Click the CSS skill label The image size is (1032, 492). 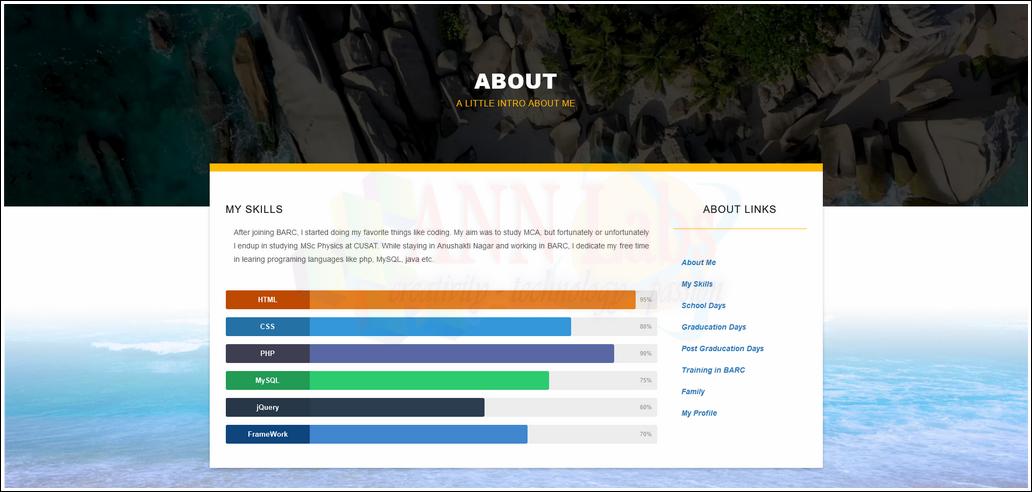click(267, 327)
